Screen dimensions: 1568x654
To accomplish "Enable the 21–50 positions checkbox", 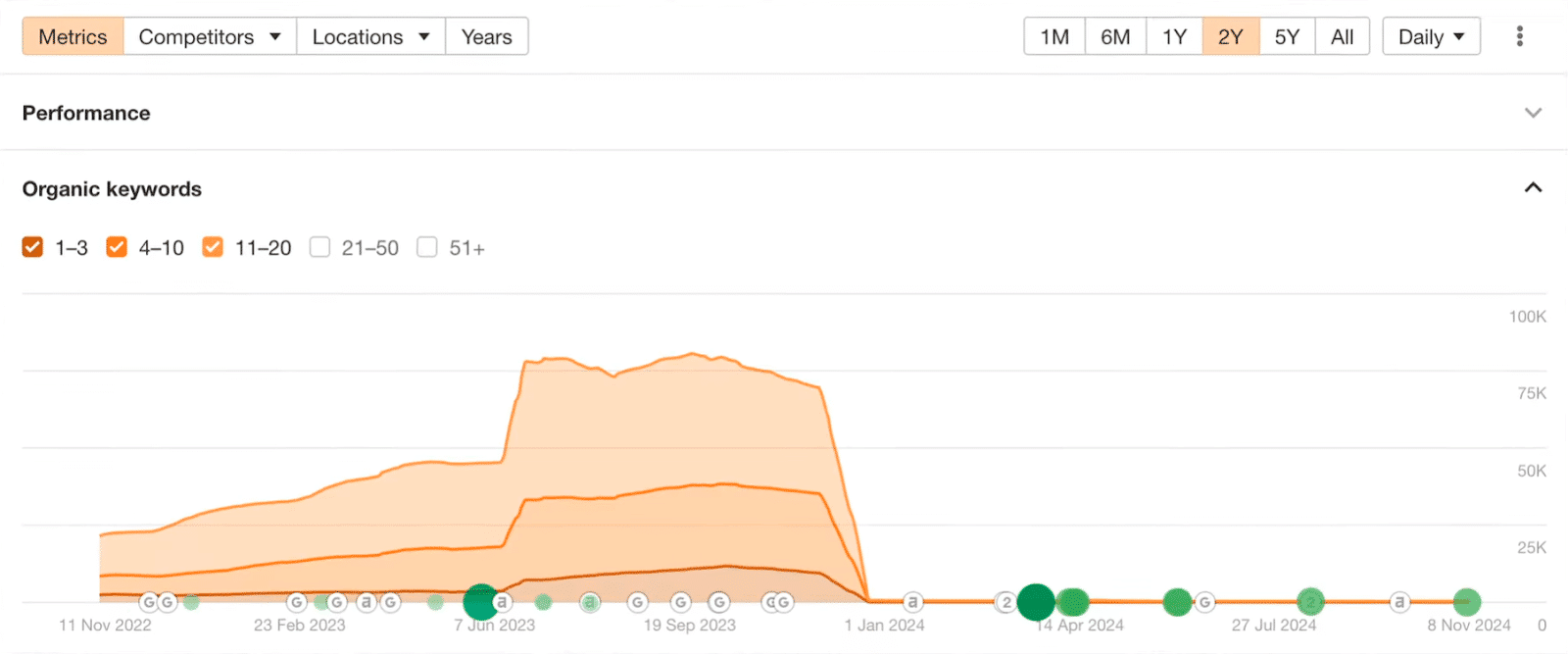I will (x=319, y=247).
